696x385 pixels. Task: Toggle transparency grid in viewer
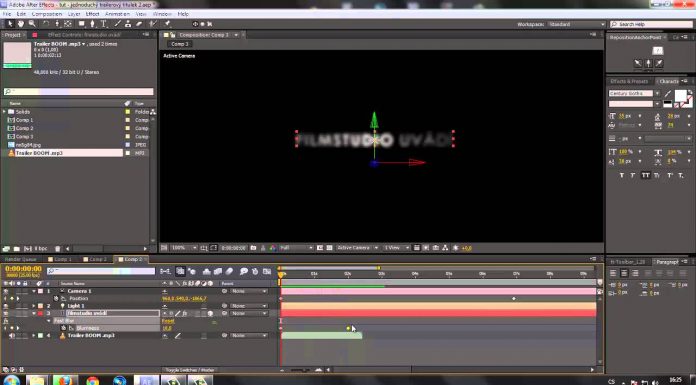coord(329,248)
